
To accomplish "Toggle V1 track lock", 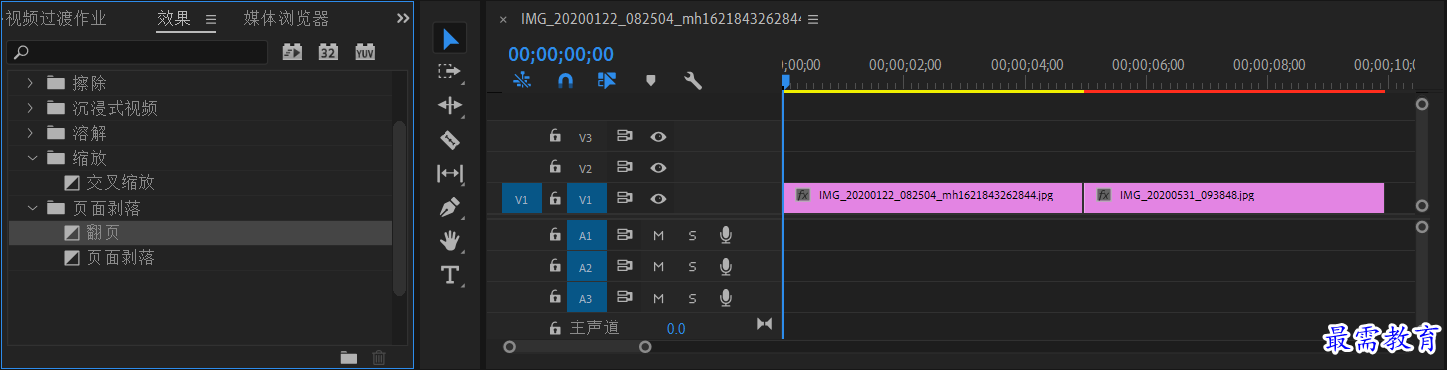I will coord(554,198).
